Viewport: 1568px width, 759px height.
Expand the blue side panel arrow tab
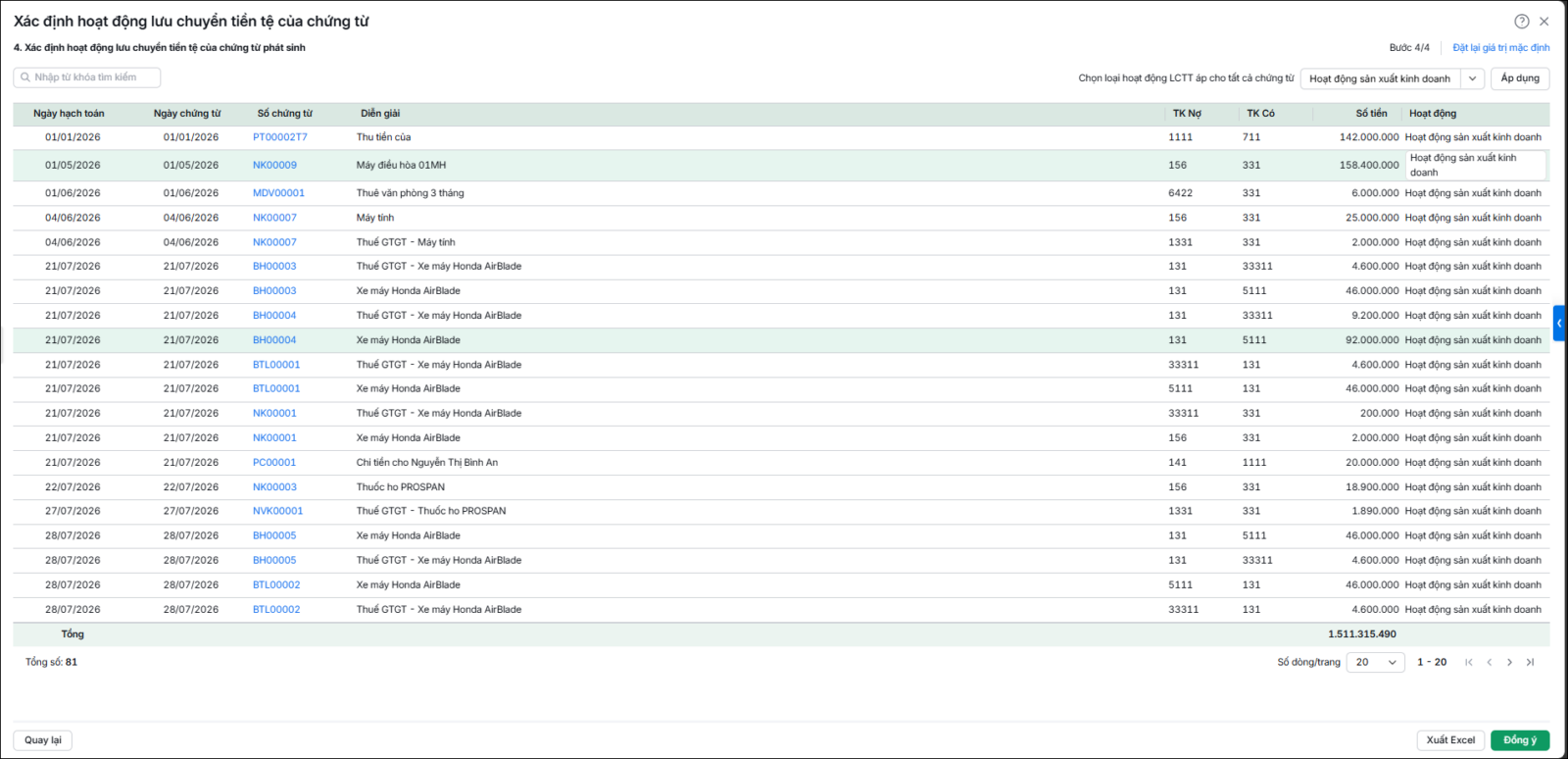click(1559, 323)
